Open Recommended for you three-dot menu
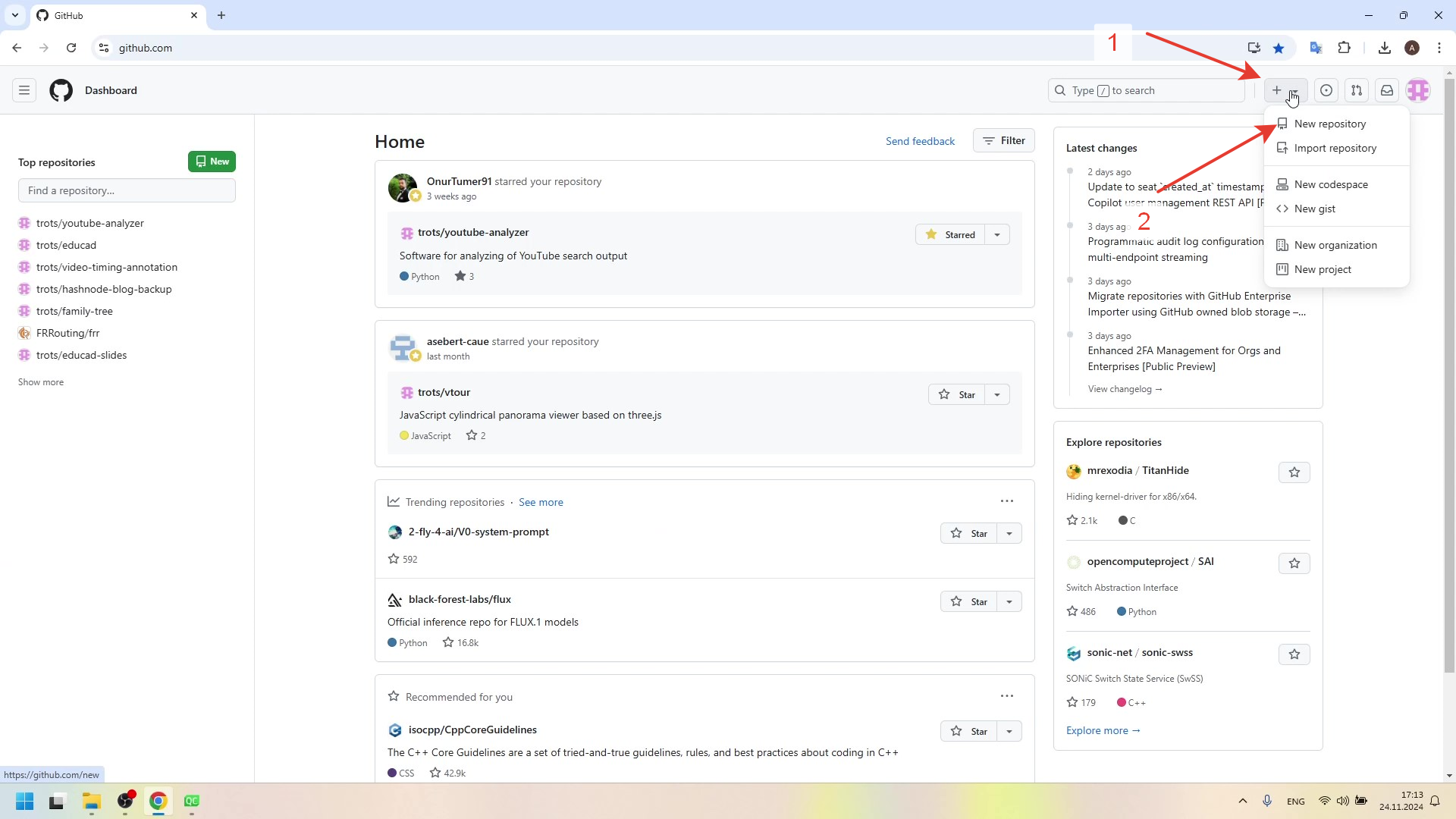The width and height of the screenshot is (1456, 819). (1006, 696)
